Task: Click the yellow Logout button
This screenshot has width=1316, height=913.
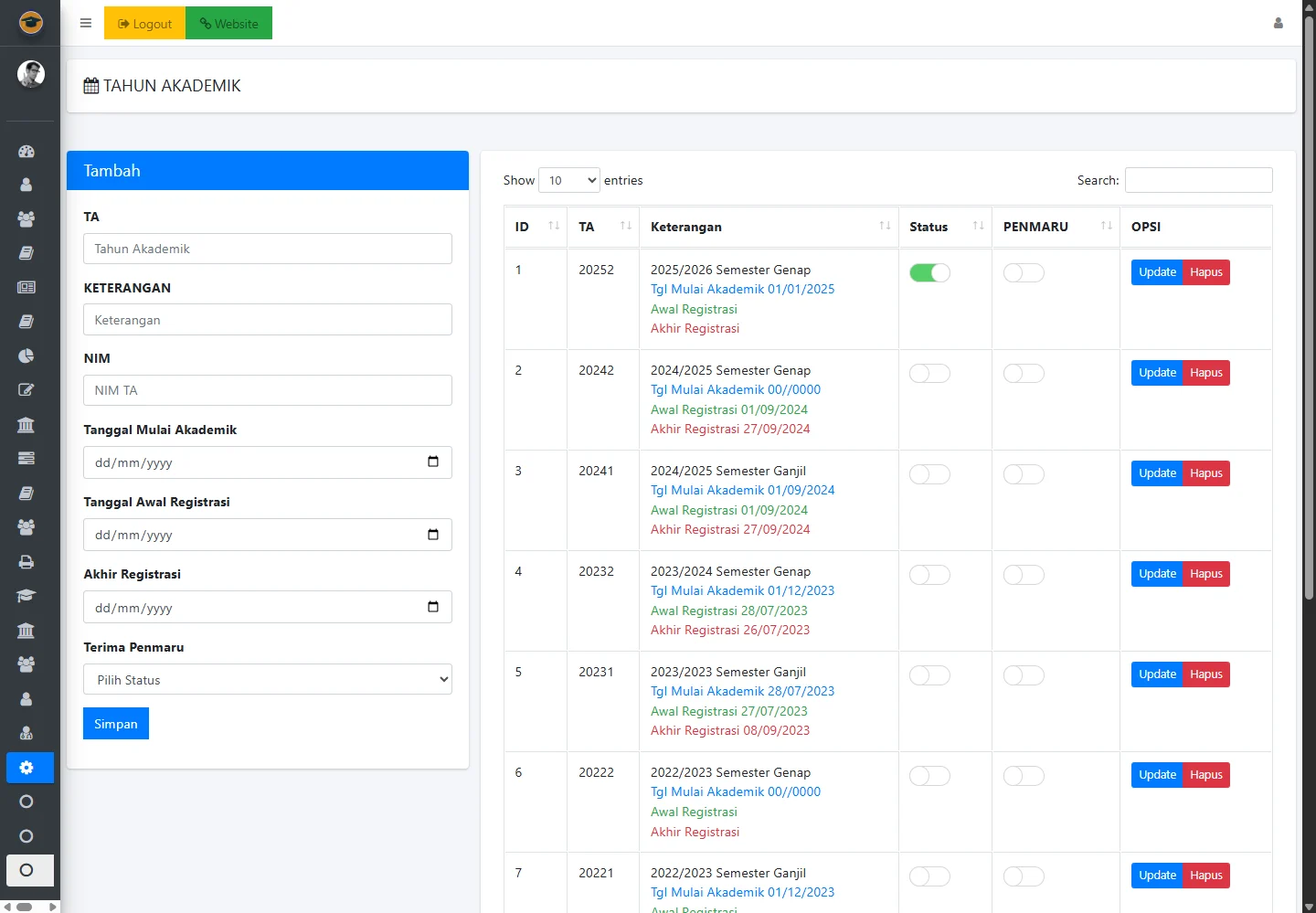Action: click(144, 24)
